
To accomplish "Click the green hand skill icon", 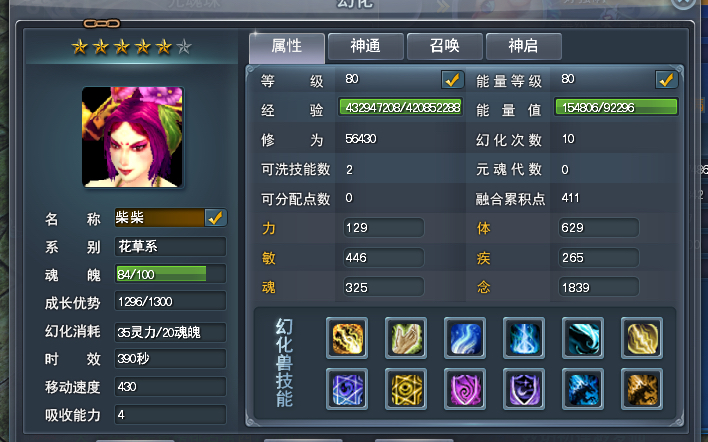I will (x=406, y=338).
